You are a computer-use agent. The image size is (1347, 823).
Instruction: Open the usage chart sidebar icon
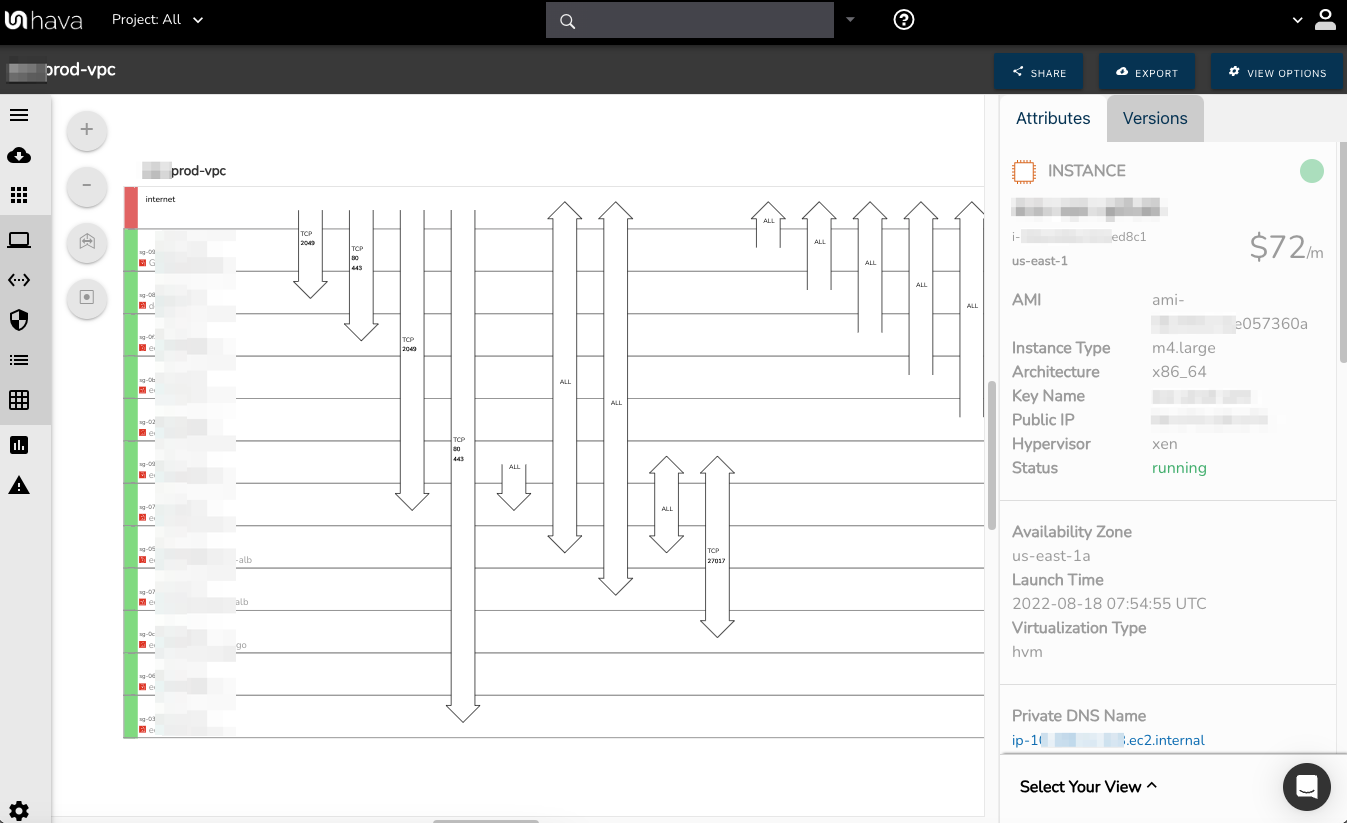tap(18, 444)
